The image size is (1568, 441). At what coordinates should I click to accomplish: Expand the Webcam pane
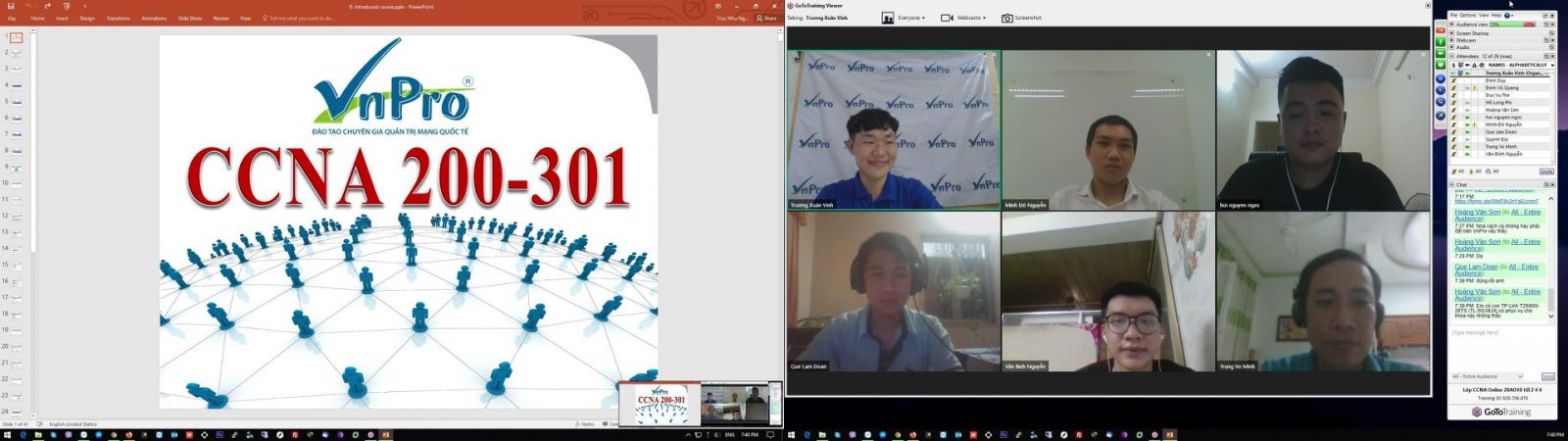(1451, 40)
